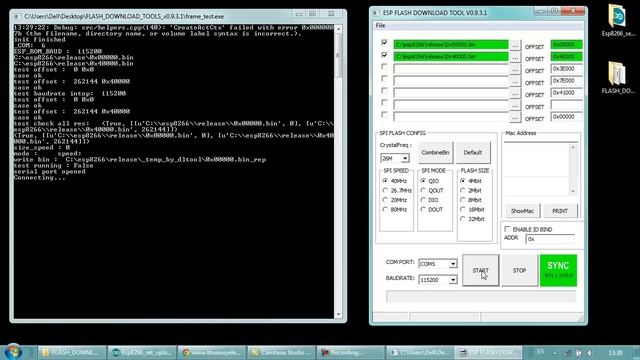Switch to C:\Users\Dell console taskbar item
Screen dimensions: 640x360
tap(421, 352)
